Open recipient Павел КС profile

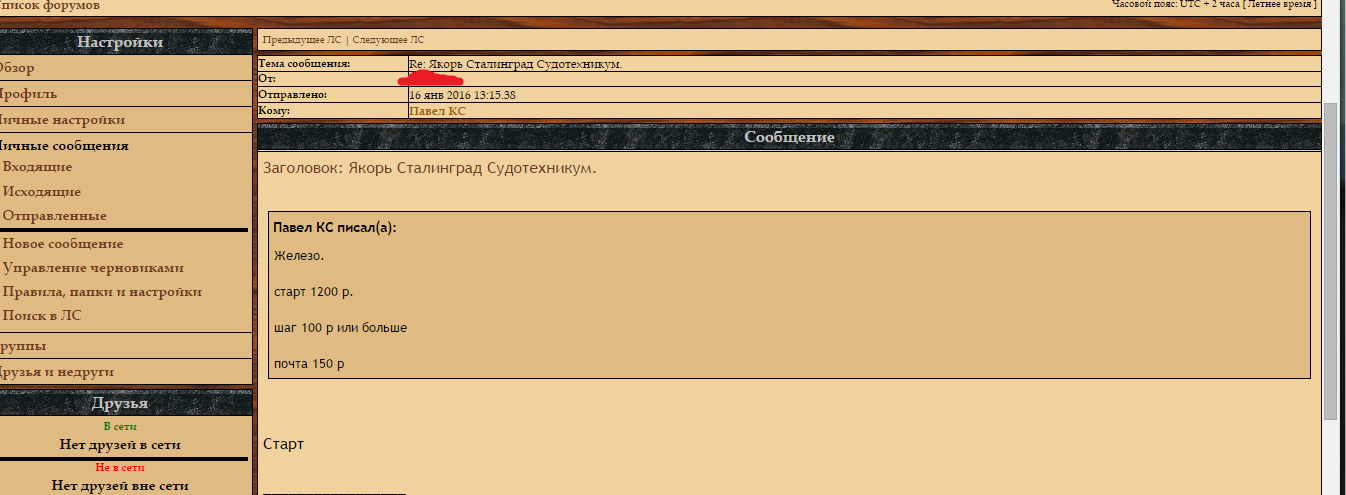tap(437, 111)
